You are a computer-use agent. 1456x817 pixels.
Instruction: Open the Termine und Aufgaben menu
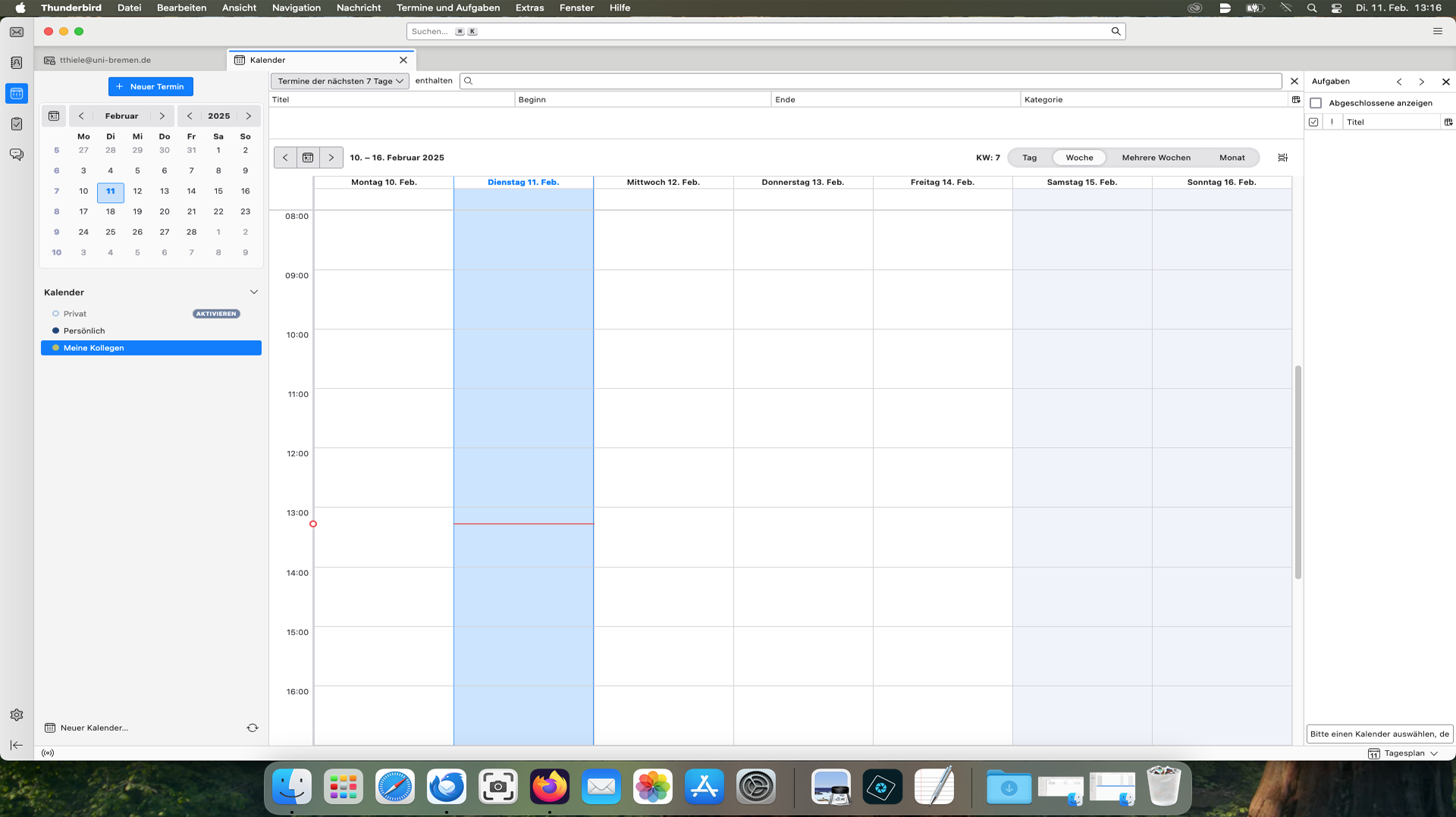pos(447,8)
